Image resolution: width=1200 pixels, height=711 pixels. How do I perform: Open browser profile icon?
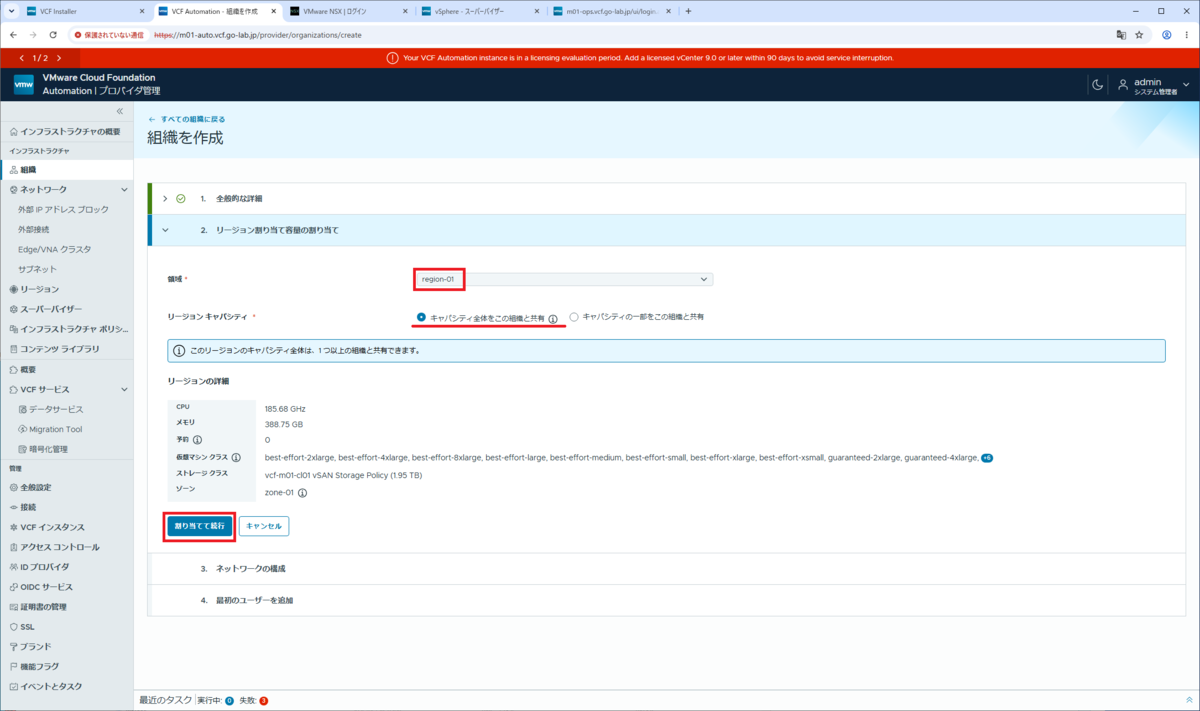pyautogui.click(x=1167, y=34)
